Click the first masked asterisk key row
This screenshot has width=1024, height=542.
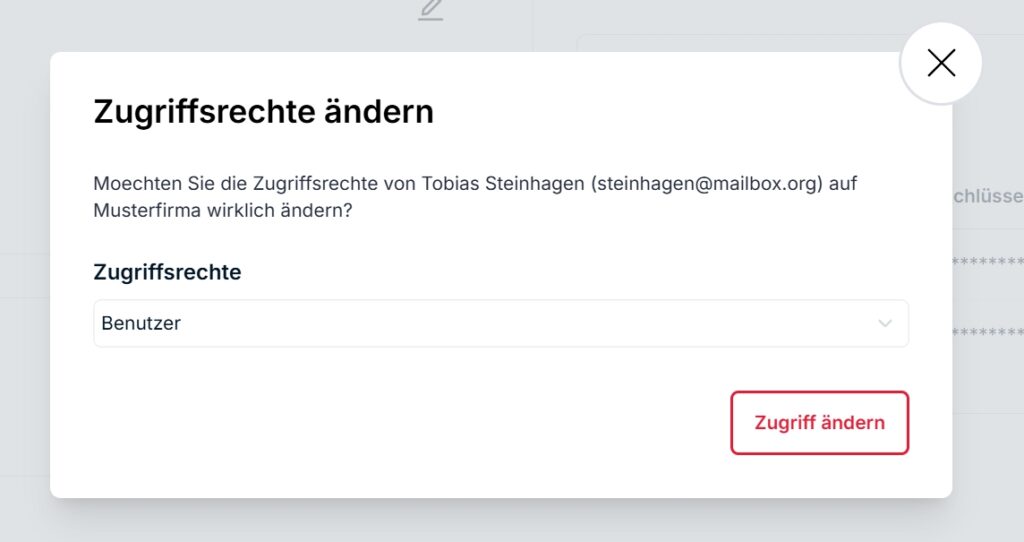(x=988, y=261)
